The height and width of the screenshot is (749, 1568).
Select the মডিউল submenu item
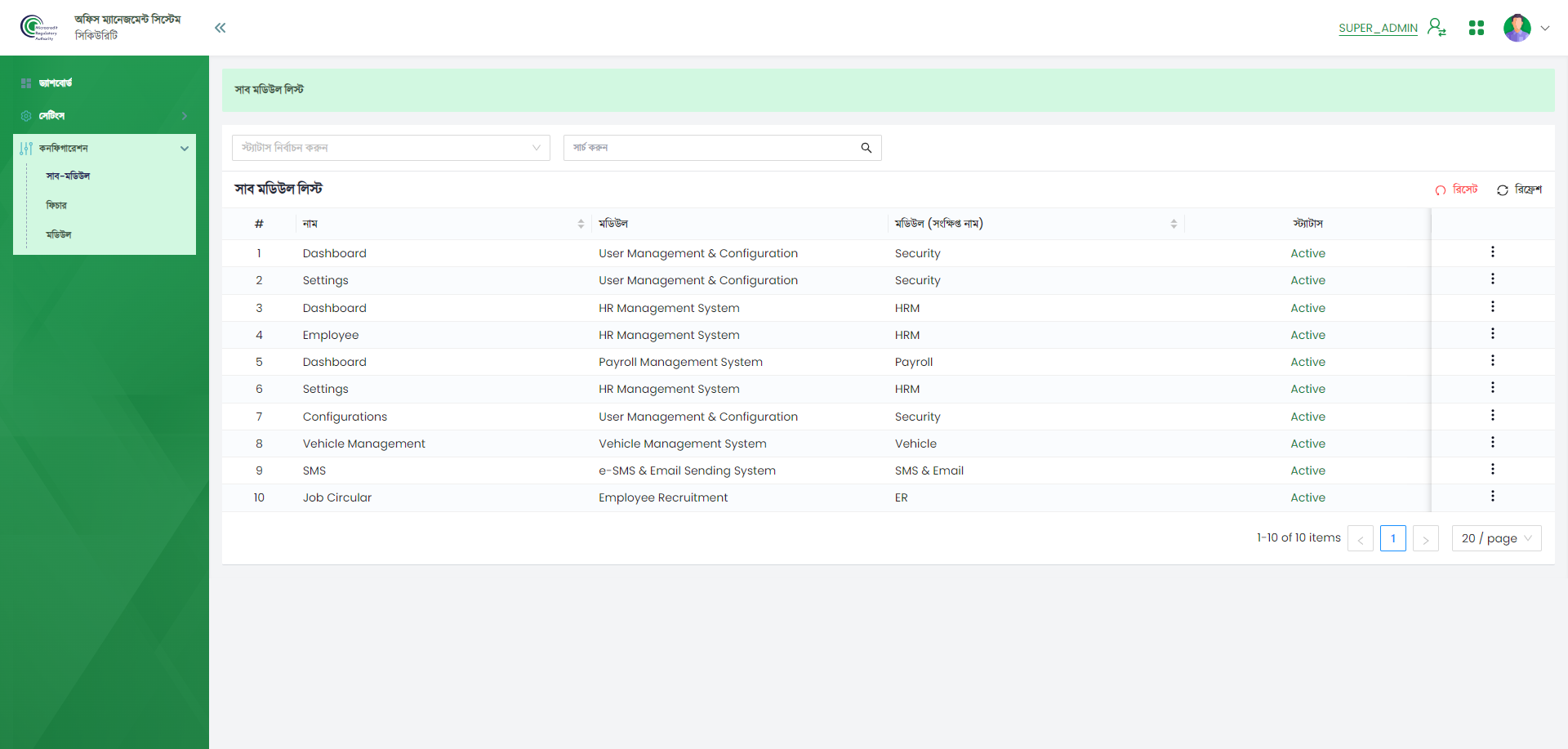(59, 235)
